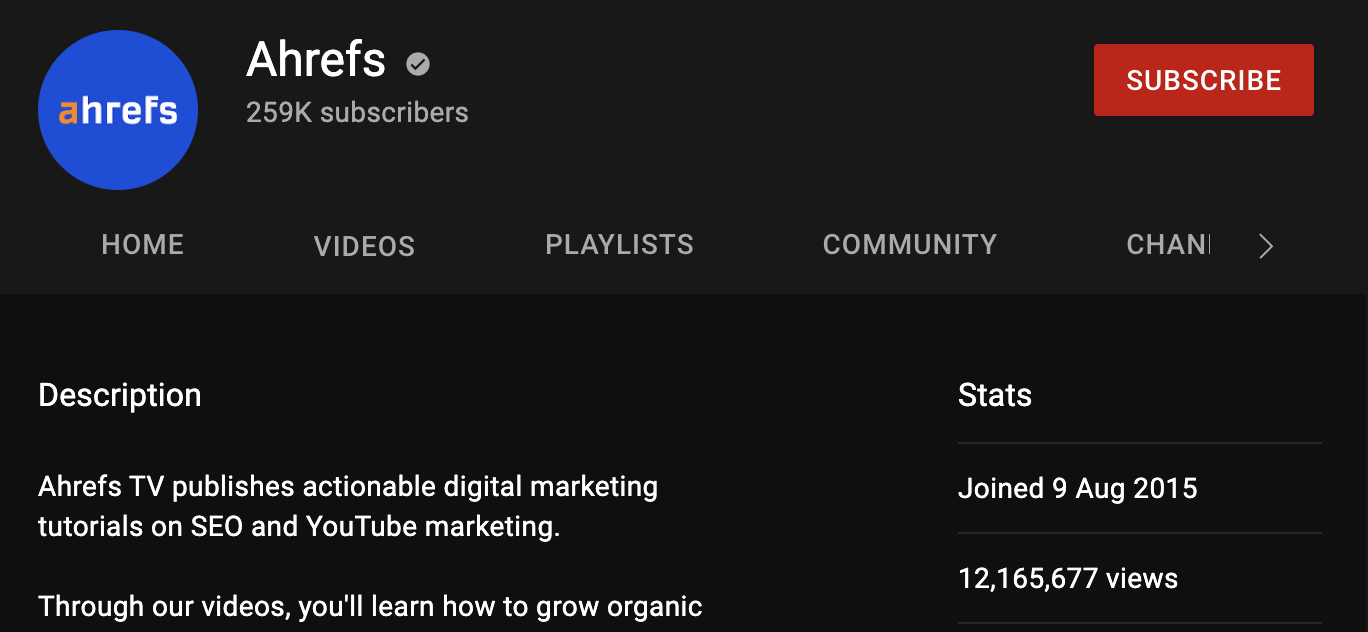Go to the COMMUNITY tab
Viewport: 1368px width, 632px height.
(x=909, y=245)
